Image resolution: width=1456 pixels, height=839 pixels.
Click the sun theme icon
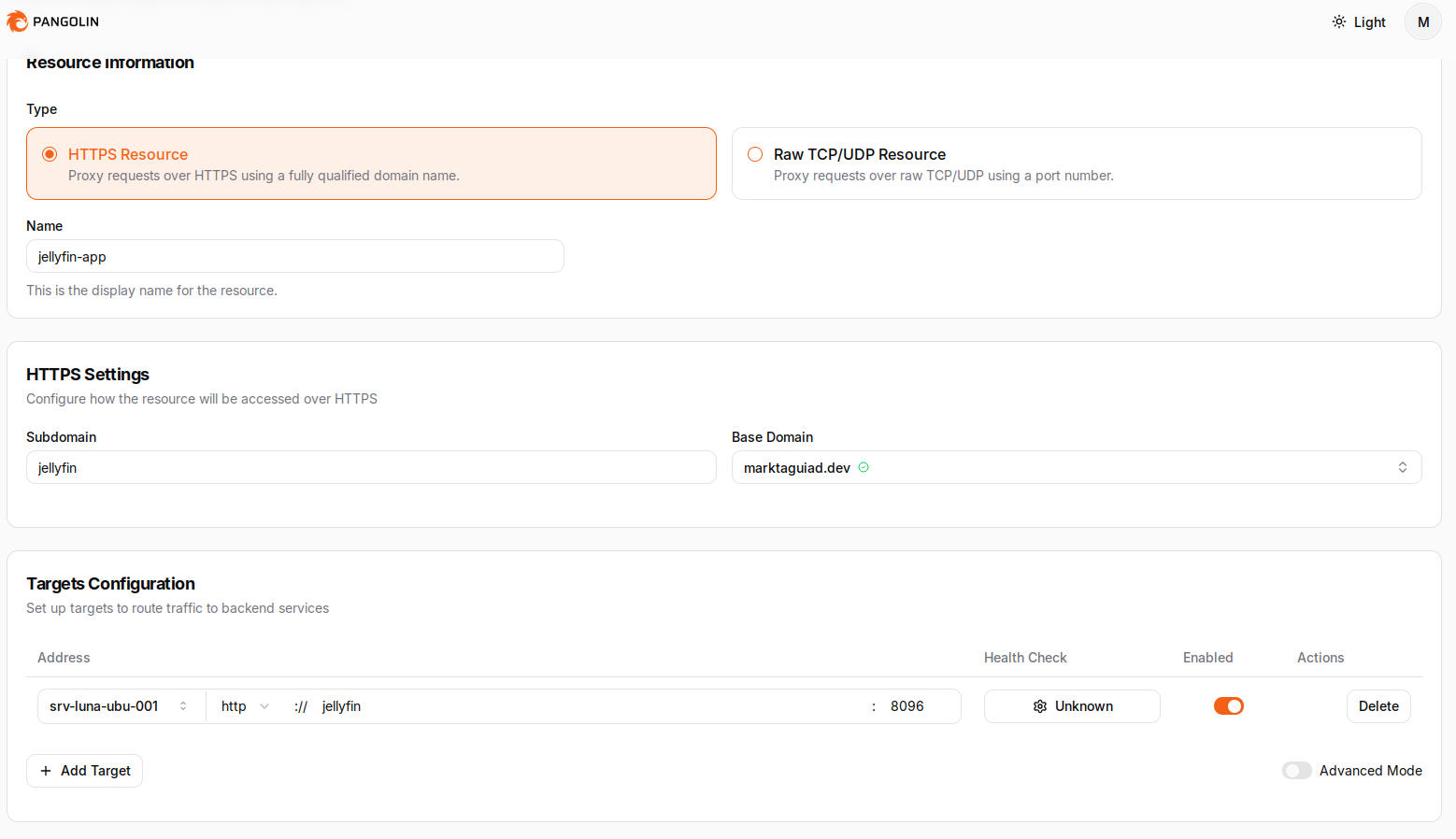point(1338,21)
